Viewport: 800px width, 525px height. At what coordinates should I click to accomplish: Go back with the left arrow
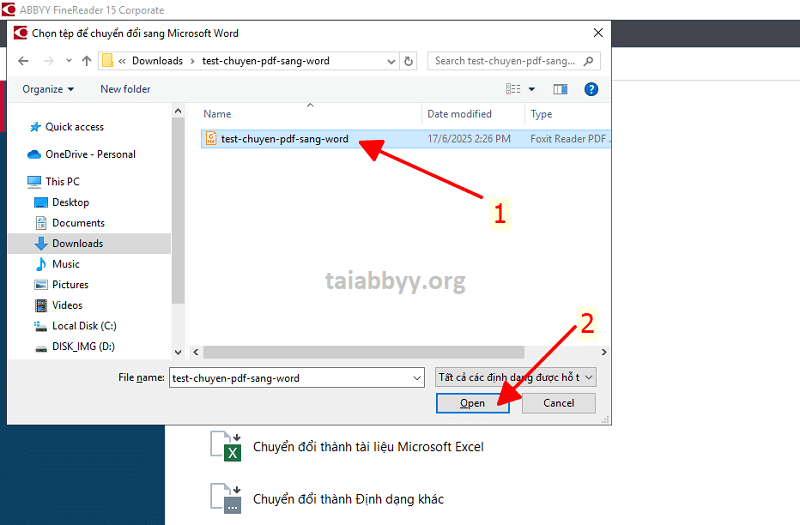23,61
